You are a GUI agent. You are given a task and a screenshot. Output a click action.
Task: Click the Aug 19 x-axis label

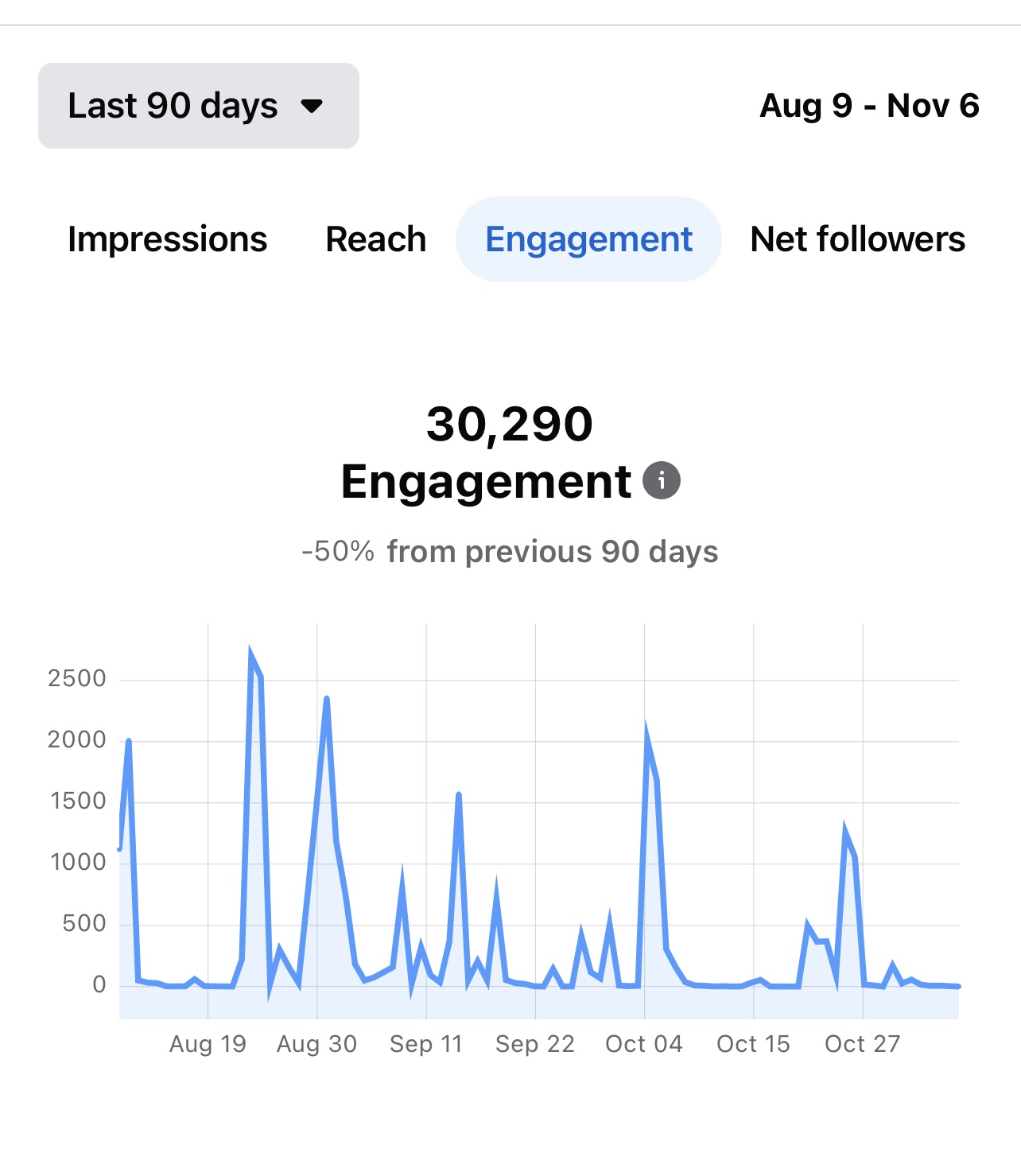tap(208, 1043)
